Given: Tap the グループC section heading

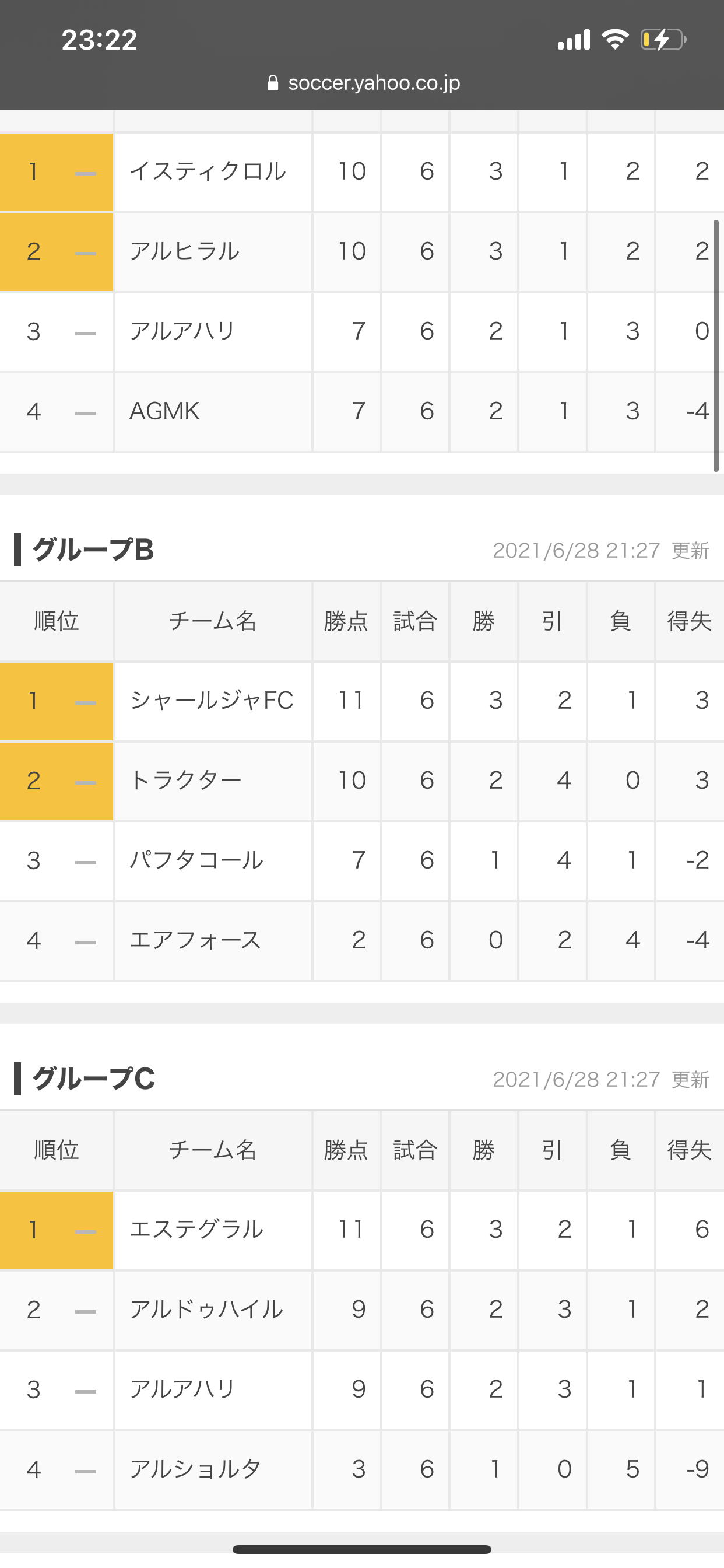Looking at the screenshot, I should pos(93,1079).
